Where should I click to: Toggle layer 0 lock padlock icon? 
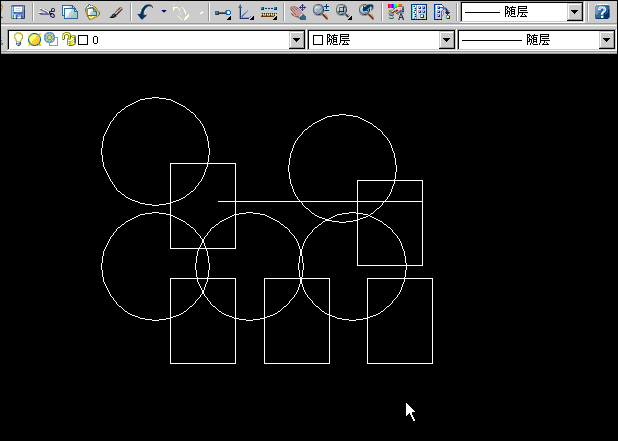(69, 39)
